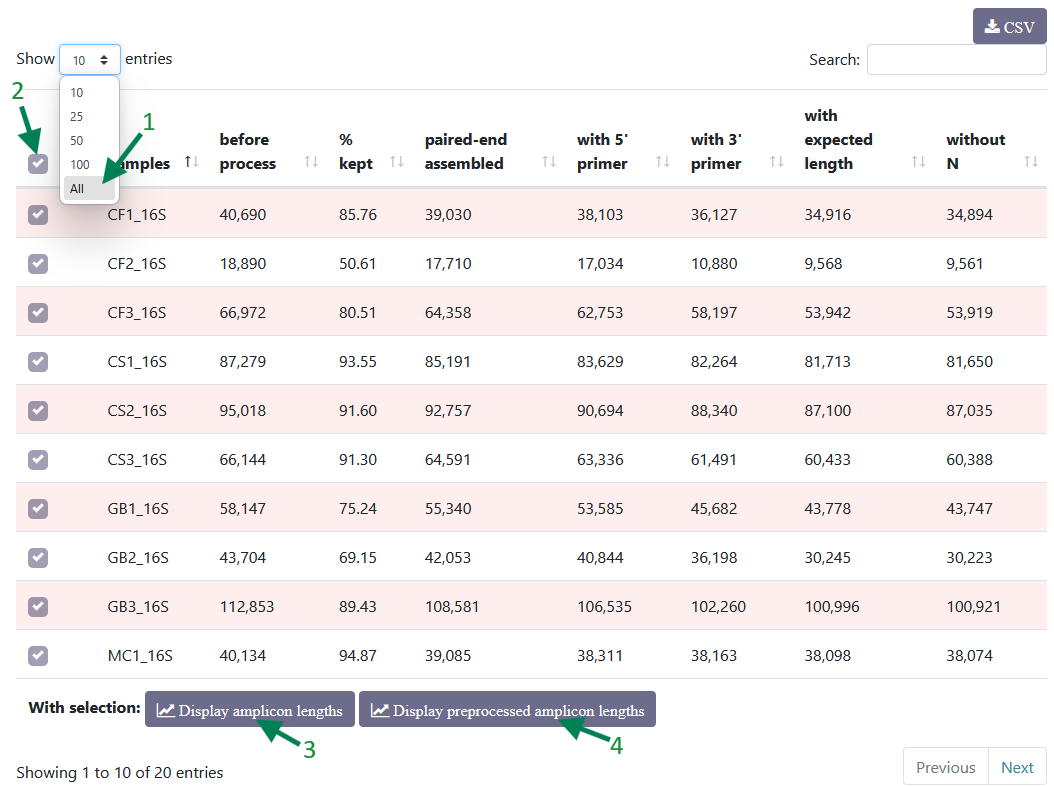Uncheck the GB3_16S row checkbox
Image resolution: width=1054 pixels, height=786 pixels.
point(38,606)
